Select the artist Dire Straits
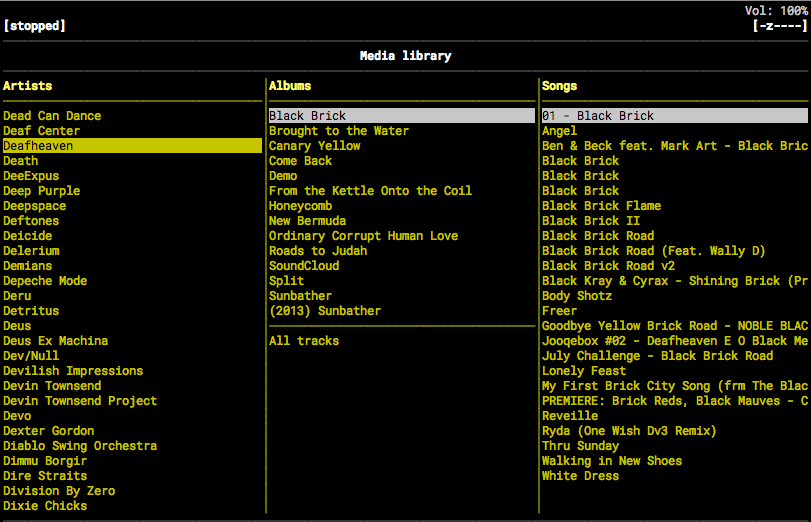The width and height of the screenshot is (811, 522). pos(45,476)
